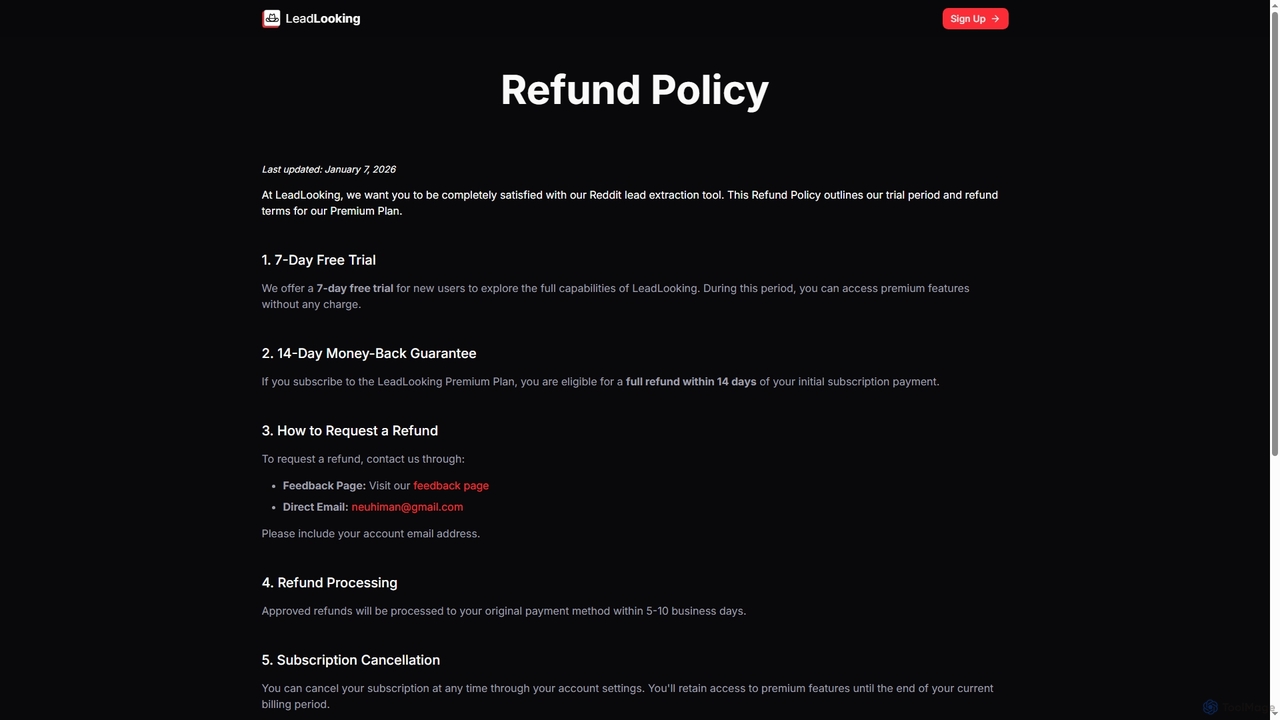This screenshot has width=1280, height=720.
Task: Click the How to Request a Refund heading
Action: 350,431
